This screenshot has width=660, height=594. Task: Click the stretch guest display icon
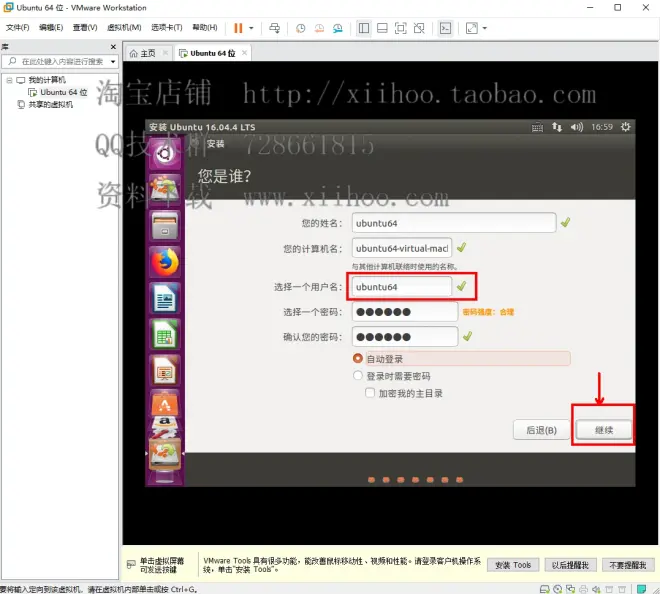(x=472, y=28)
